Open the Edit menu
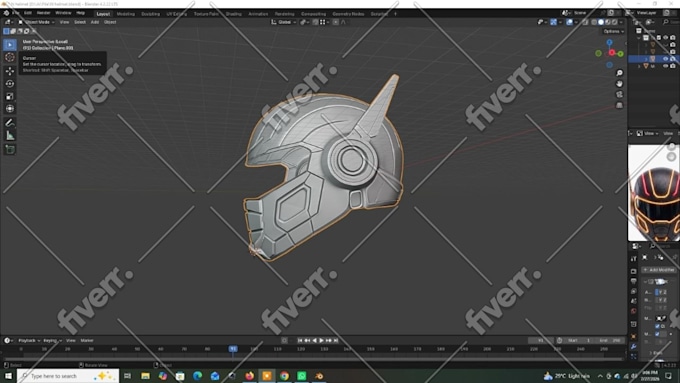The height and width of the screenshot is (383, 680). (x=28, y=13)
